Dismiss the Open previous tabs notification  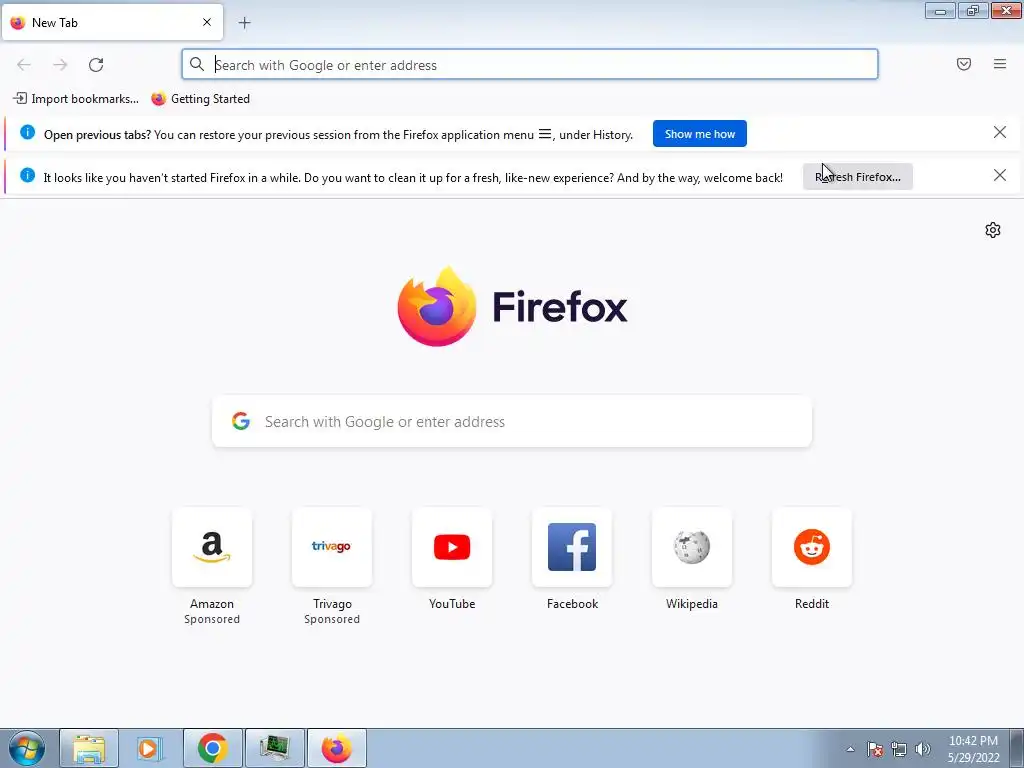tap(1000, 133)
